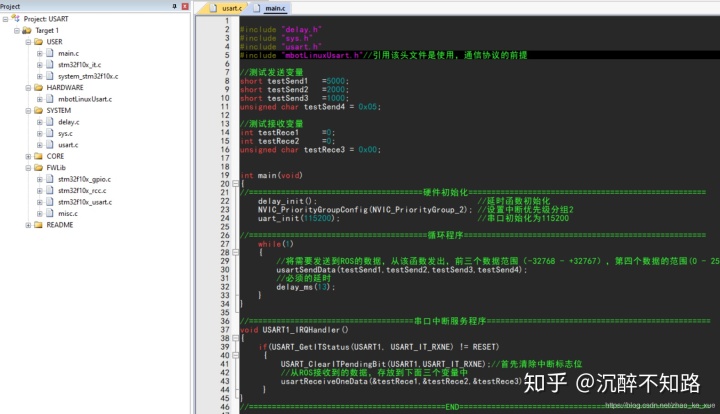Expand mbotLinuxUsart.c file dependencies
Screen dimensions: 720x414
pyautogui.click(x=39, y=99)
